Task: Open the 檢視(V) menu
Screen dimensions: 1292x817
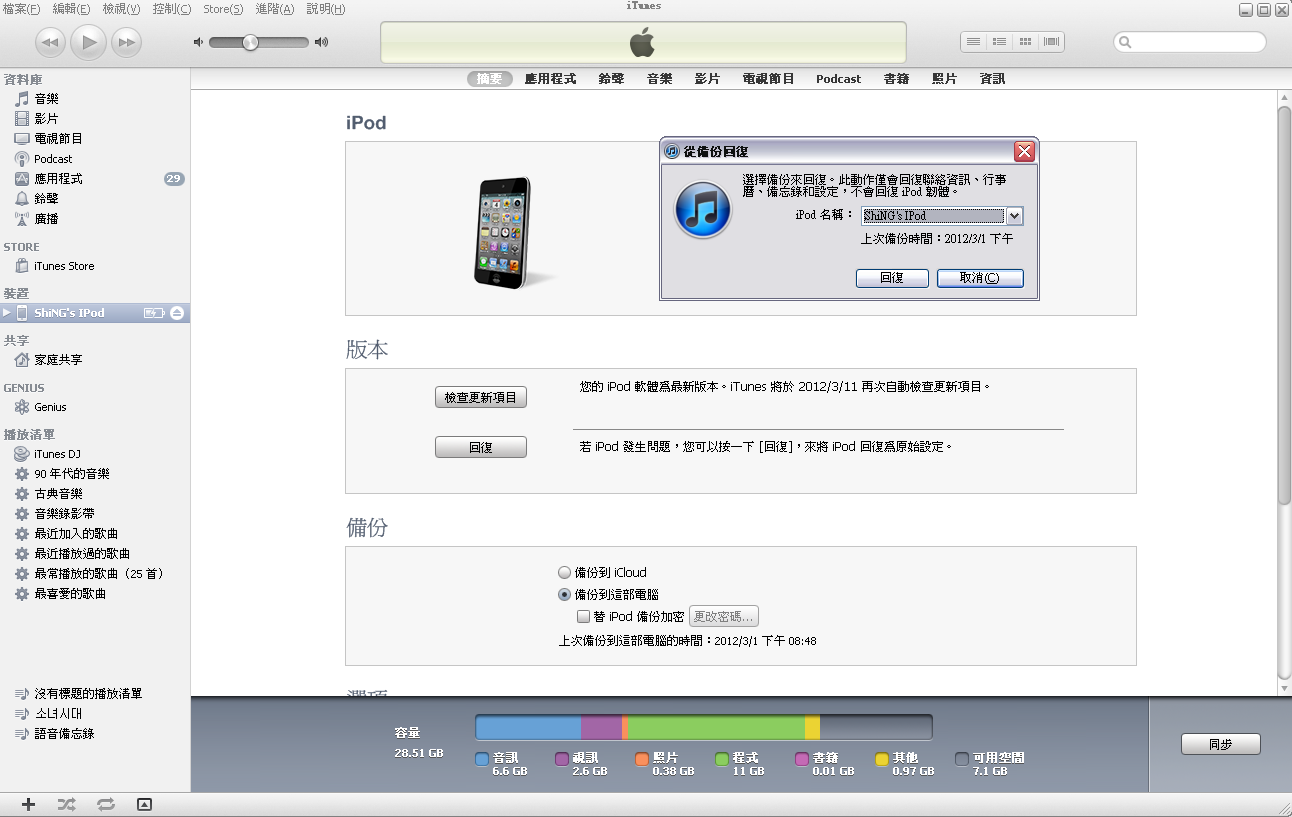Action: click(x=121, y=9)
